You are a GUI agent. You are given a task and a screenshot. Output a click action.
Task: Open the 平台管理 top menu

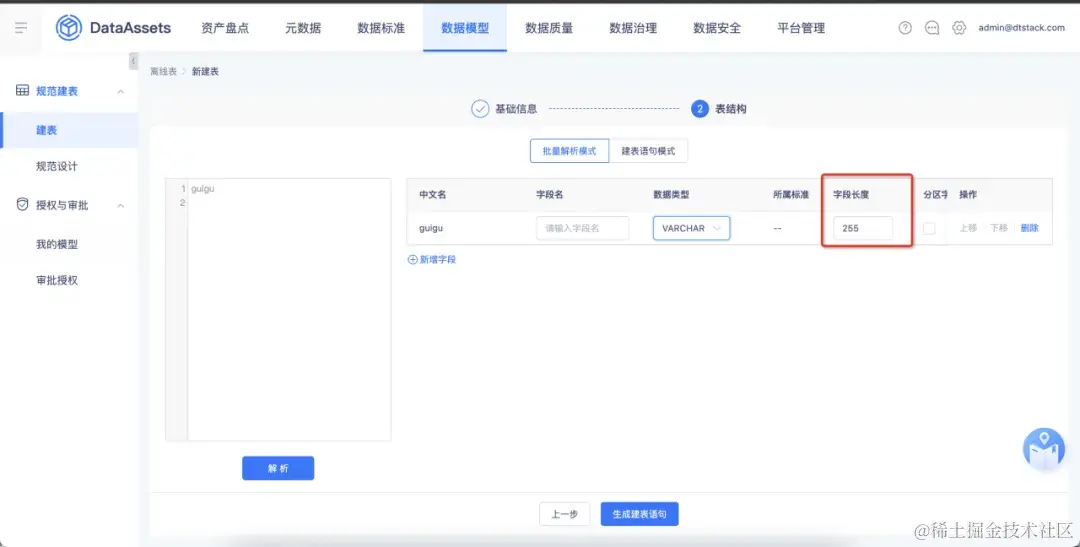tap(801, 28)
